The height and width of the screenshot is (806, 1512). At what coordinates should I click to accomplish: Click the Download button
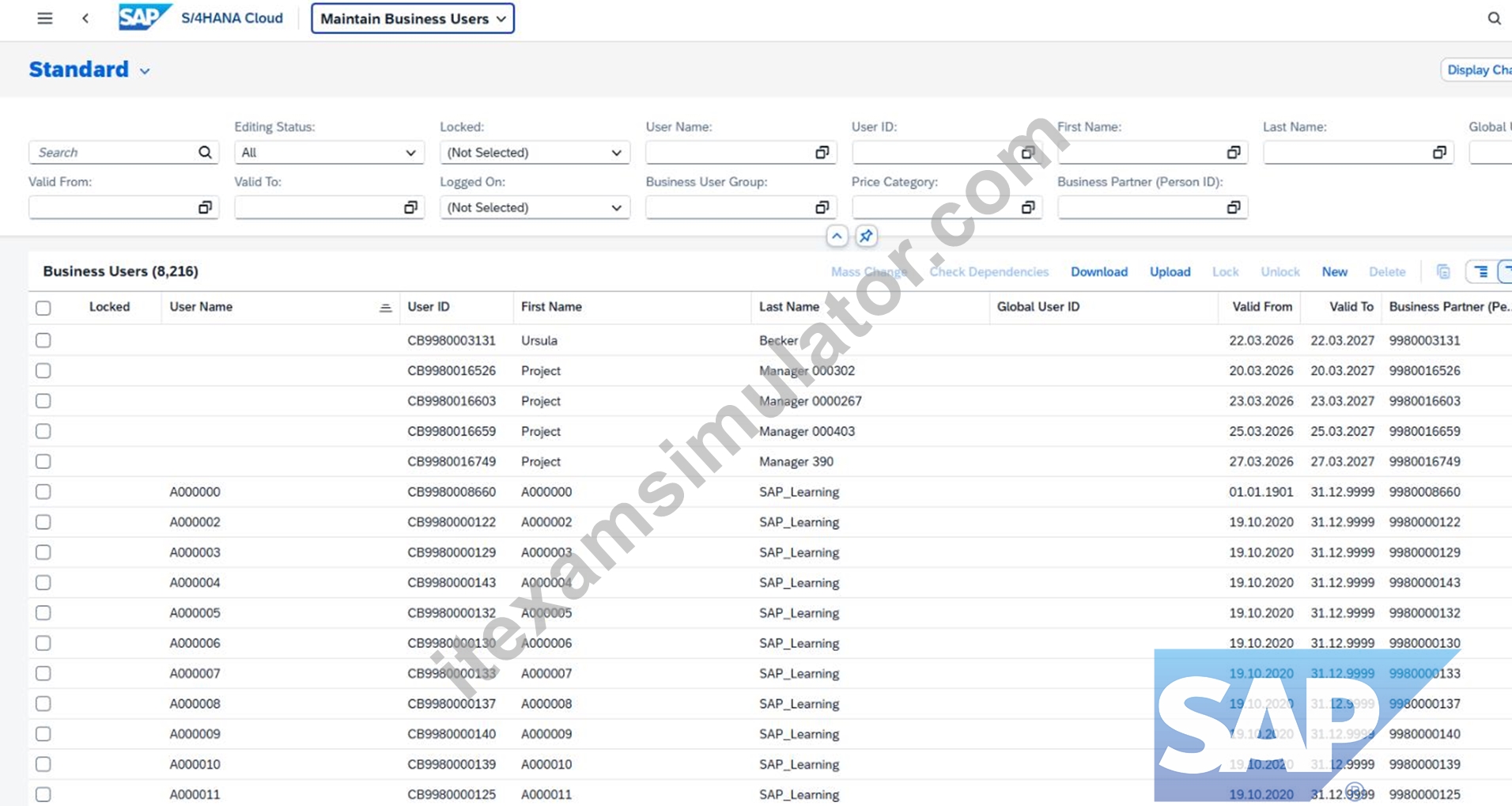(1099, 271)
